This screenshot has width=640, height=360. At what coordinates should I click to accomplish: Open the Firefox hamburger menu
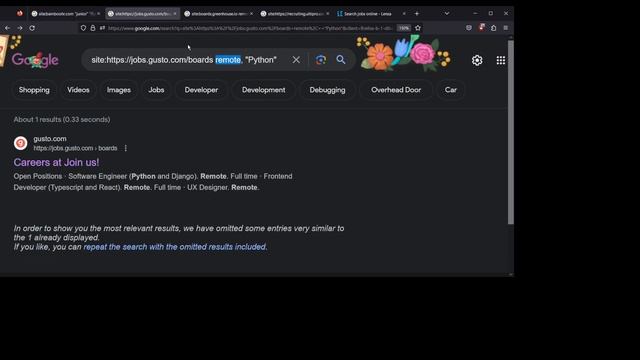coord(506,28)
